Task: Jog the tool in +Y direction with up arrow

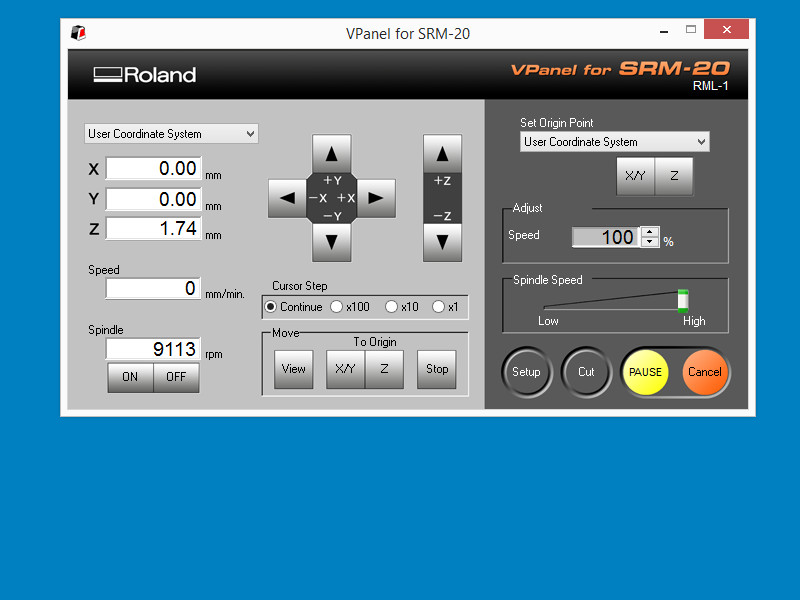Action: [x=332, y=154]
